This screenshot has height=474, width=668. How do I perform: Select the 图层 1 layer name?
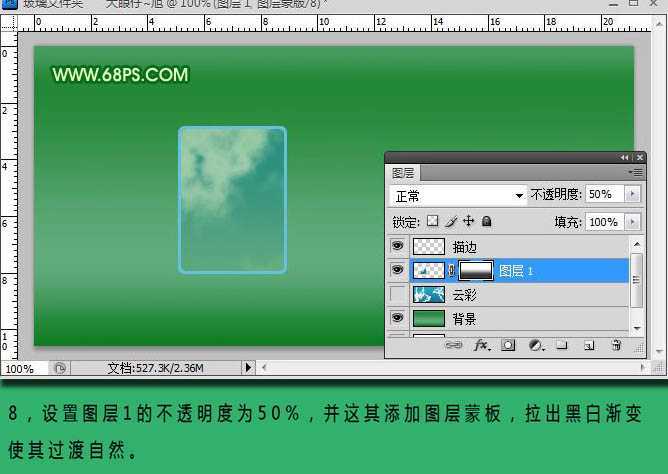pyautogui.click(x=516, y=271)
